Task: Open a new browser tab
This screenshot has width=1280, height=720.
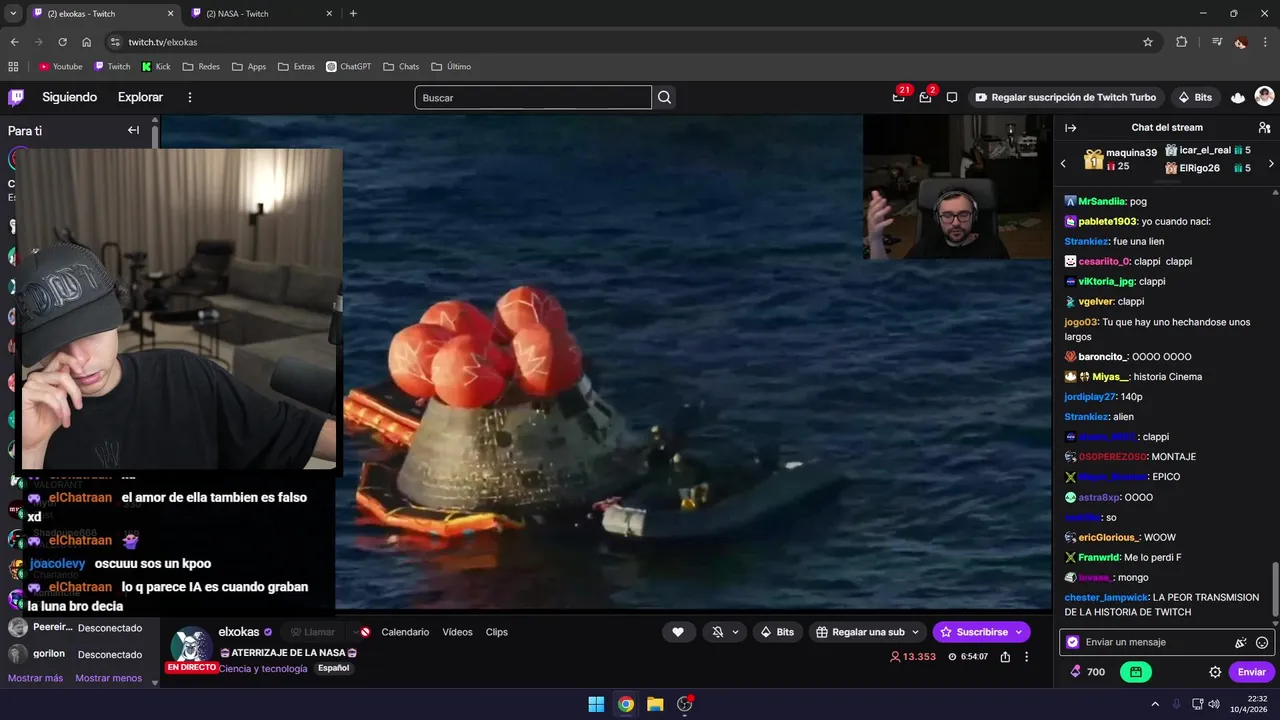Action: click(x=353, y=13)
